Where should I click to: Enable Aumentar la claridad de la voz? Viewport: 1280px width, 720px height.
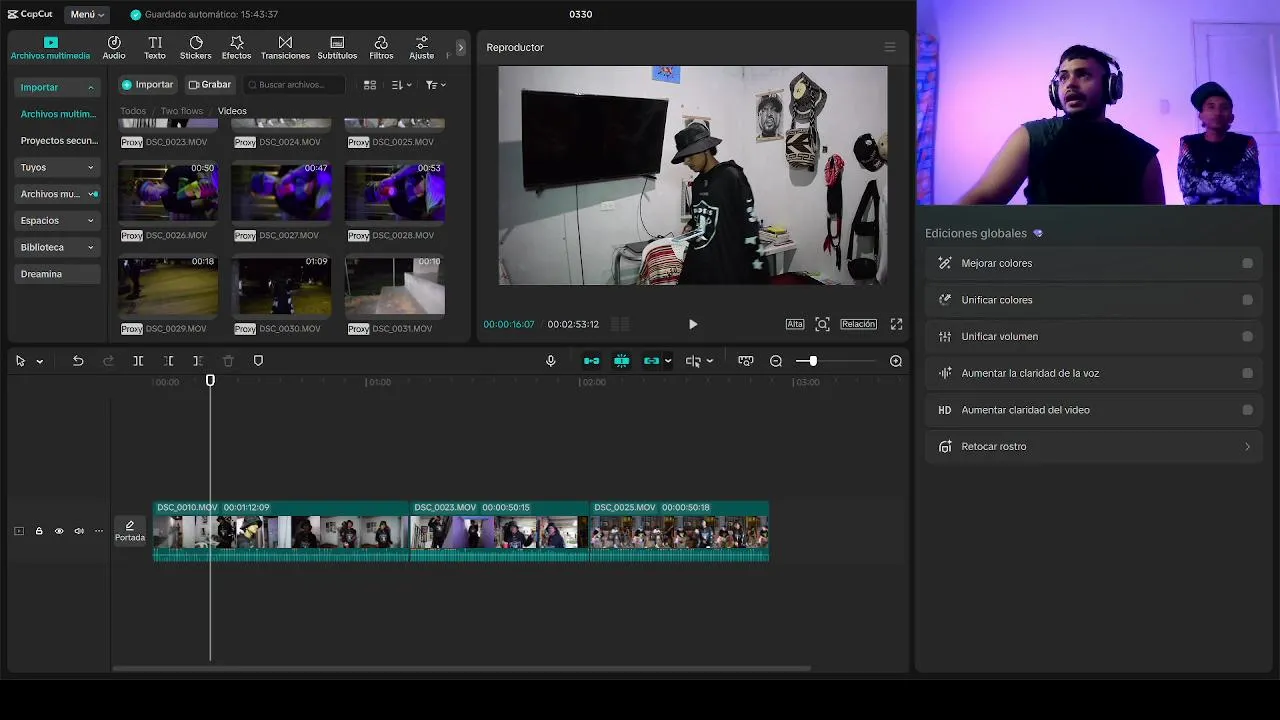point(1247,373)
